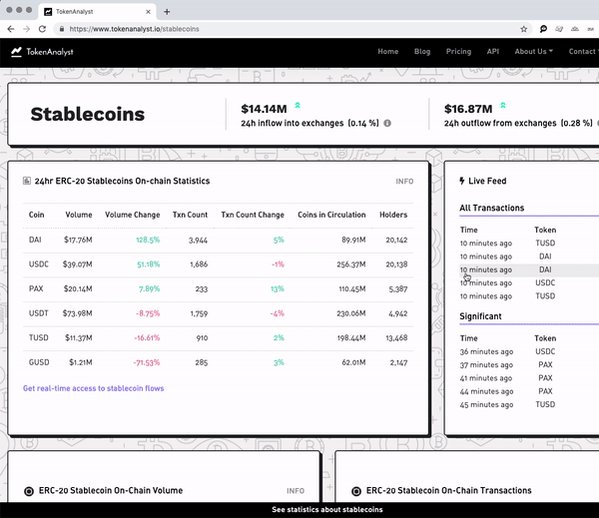
Task: Click the Coins in Circulation column header
Action: click(332, 215)
